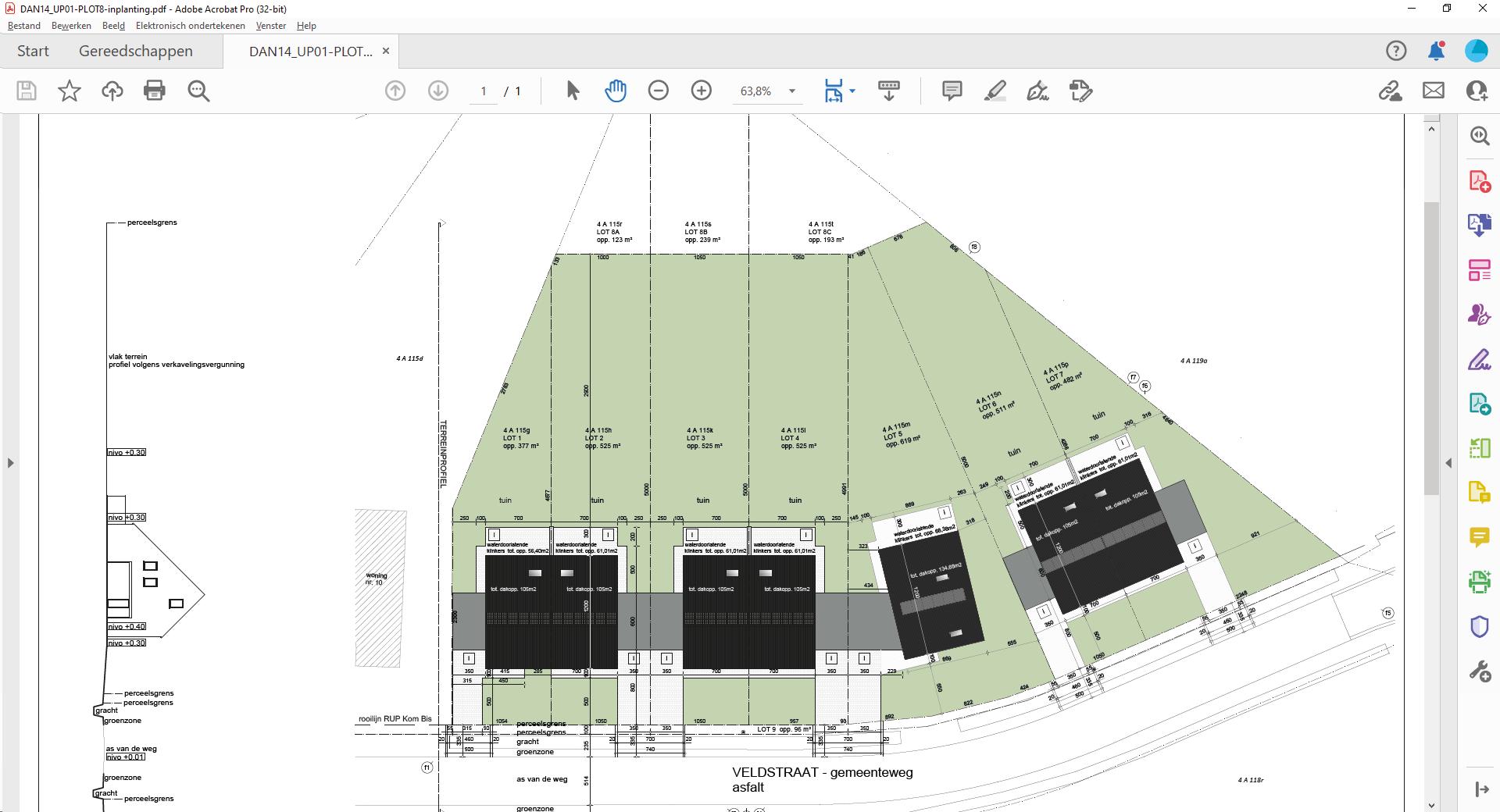
Task: Print the document
Action: (x=155, y=91)
